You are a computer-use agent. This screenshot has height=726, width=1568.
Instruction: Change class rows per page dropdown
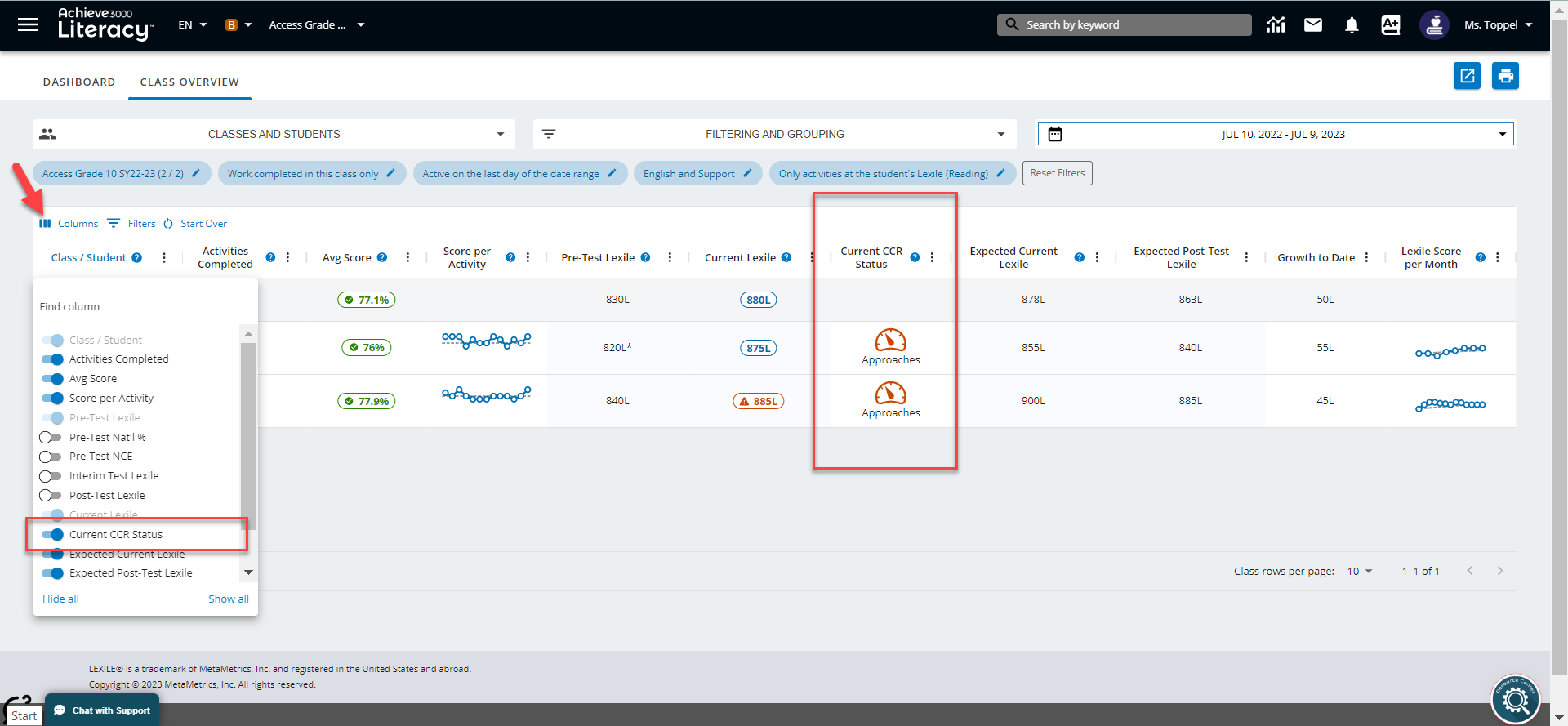tap(1360, 571)
